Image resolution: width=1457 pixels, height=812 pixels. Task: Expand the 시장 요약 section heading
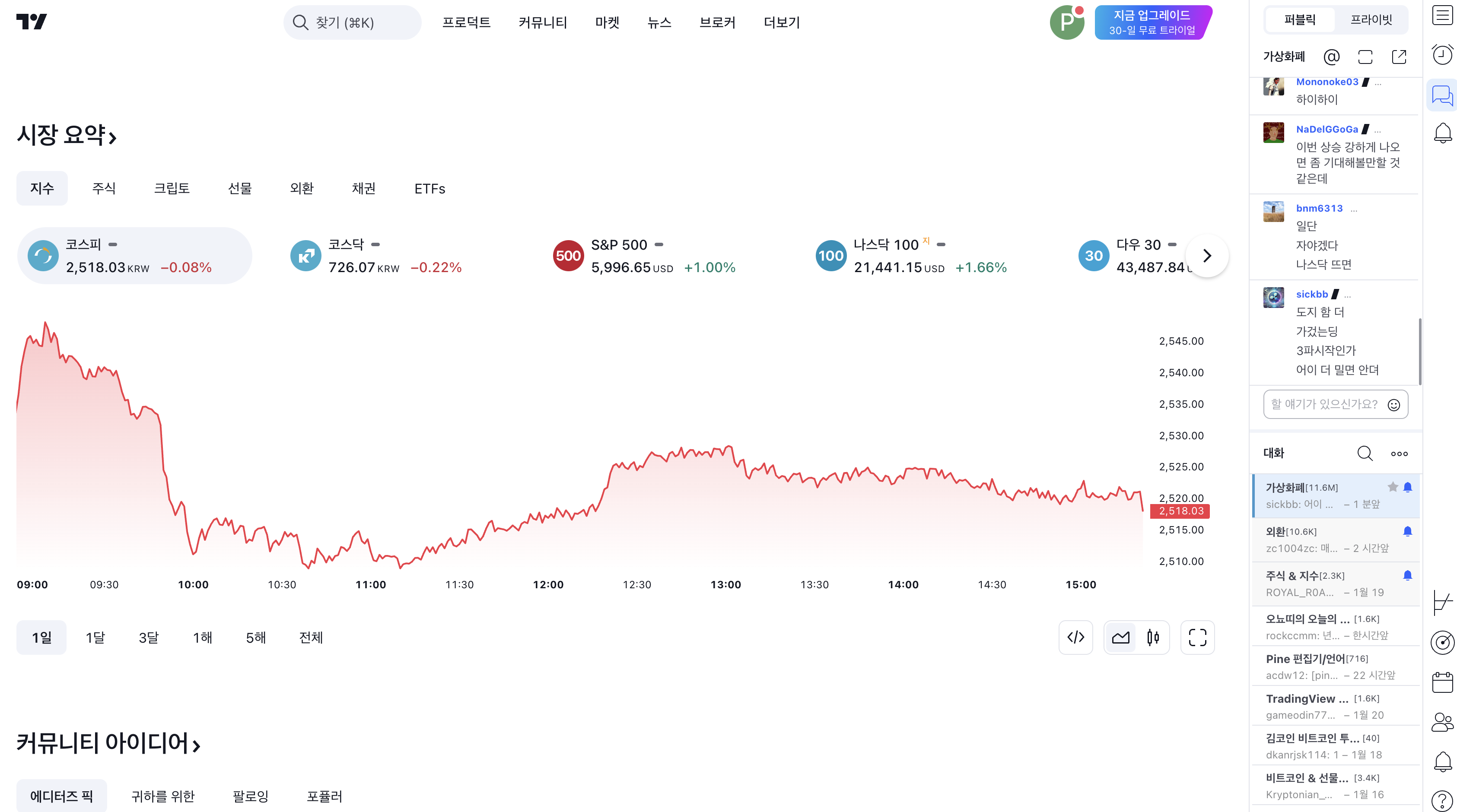[x=67, y=135]
